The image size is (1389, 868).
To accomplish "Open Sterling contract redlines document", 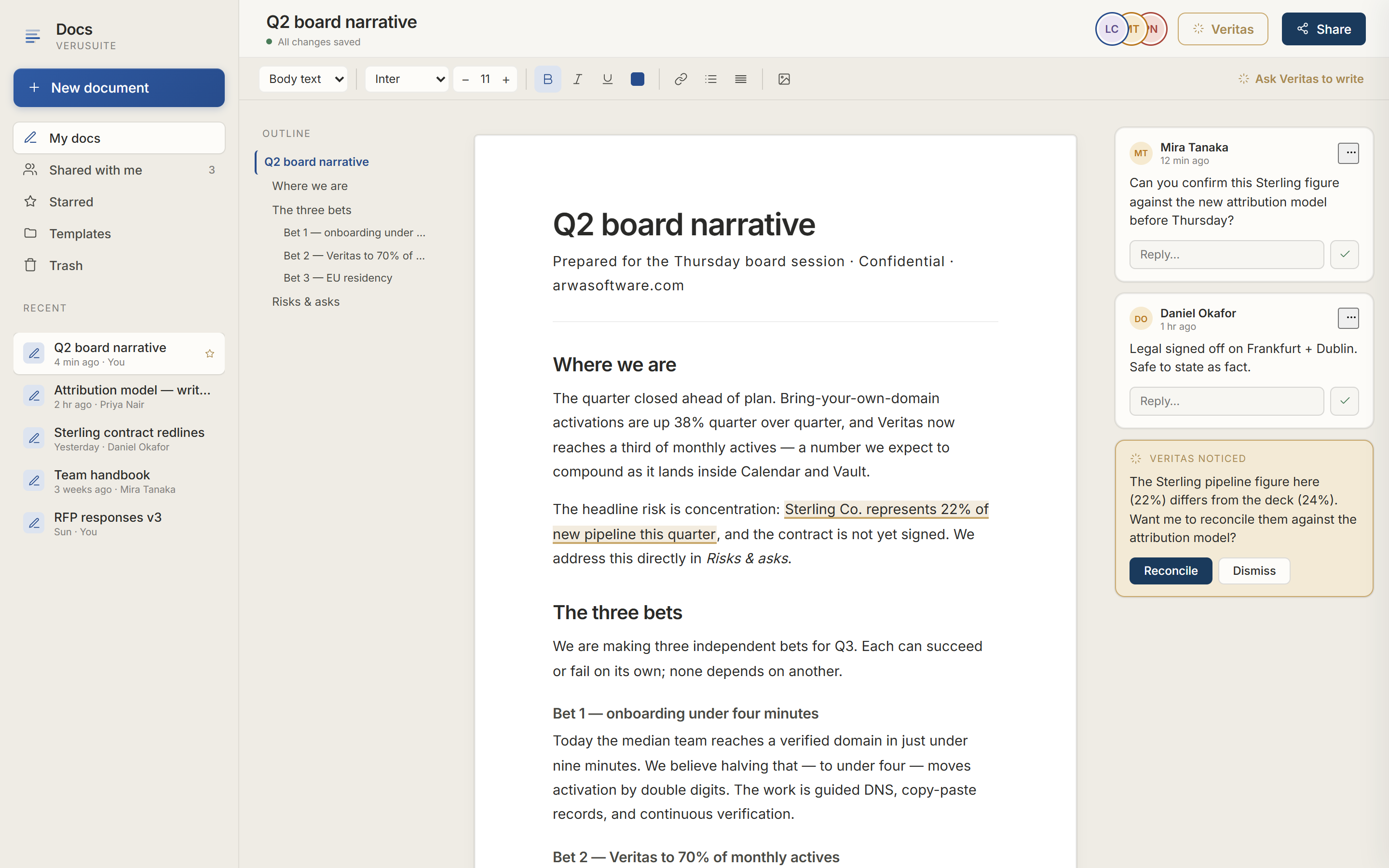I will point(119,439).
